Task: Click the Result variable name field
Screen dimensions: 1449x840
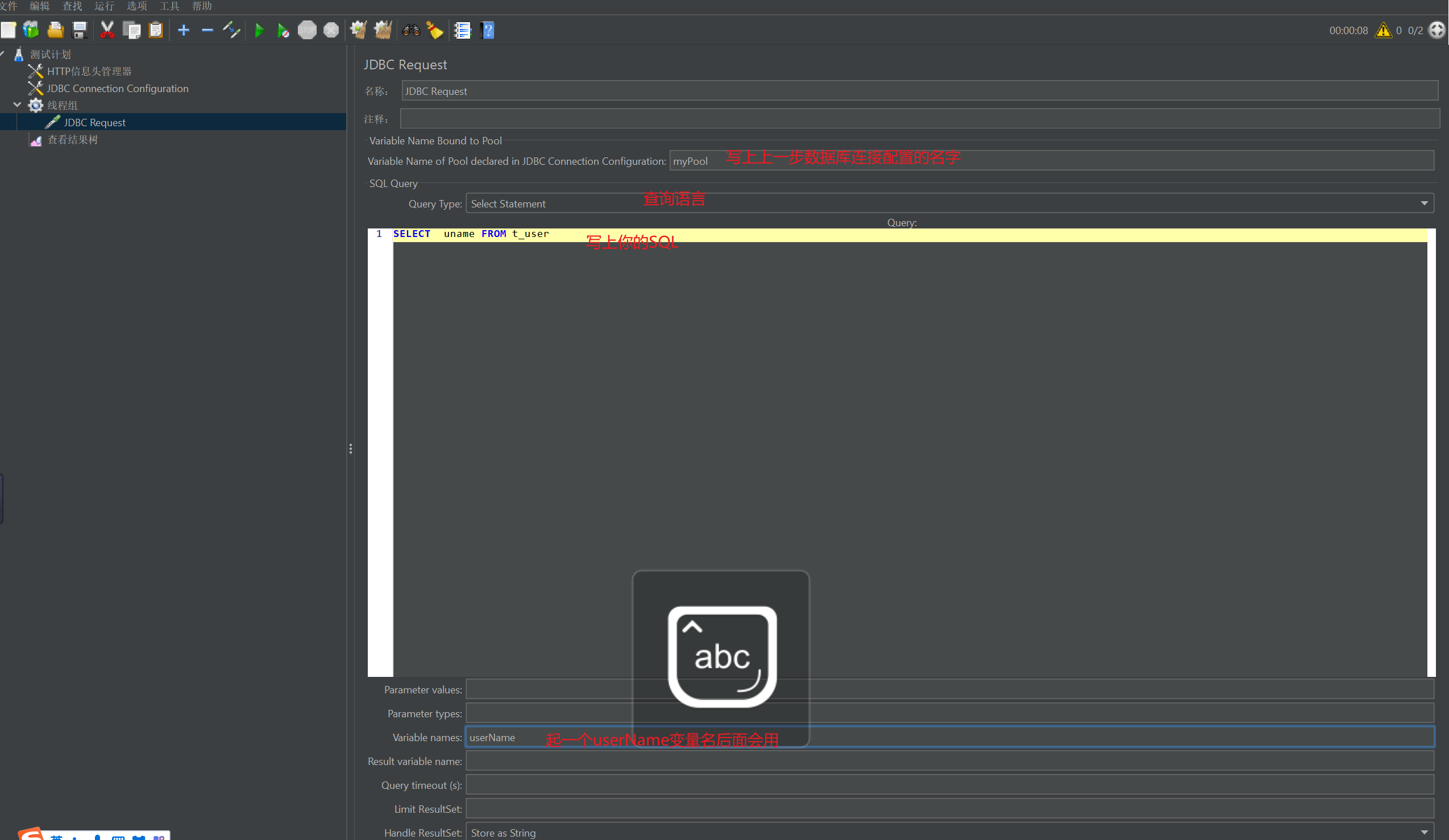Action: click(x=949, y=760)
